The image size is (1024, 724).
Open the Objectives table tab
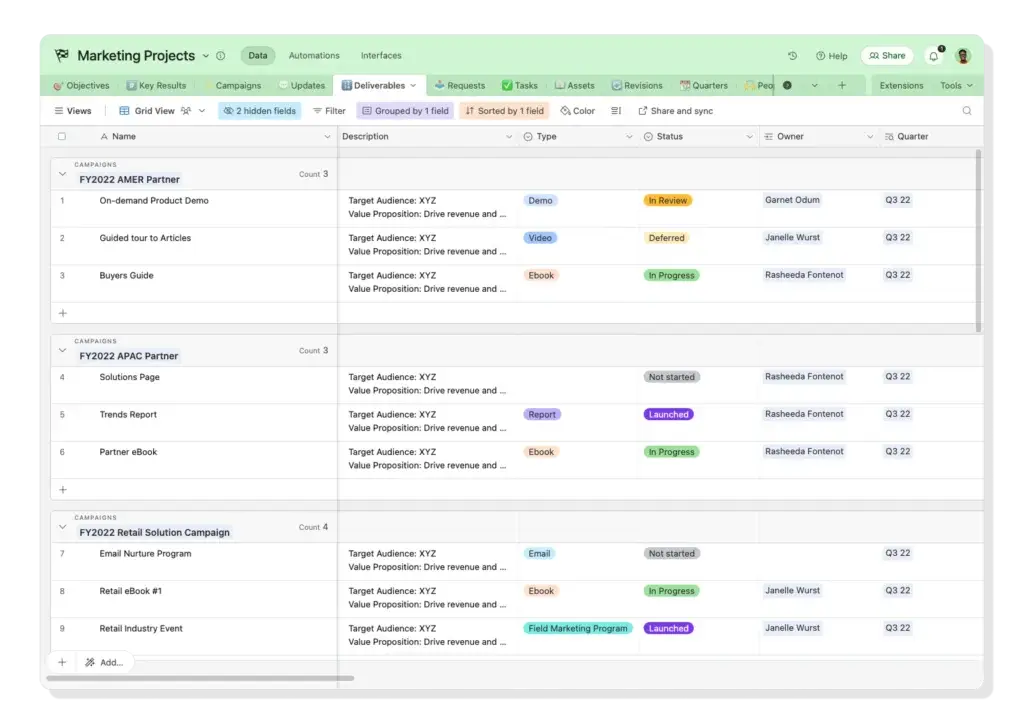[82, 86]
